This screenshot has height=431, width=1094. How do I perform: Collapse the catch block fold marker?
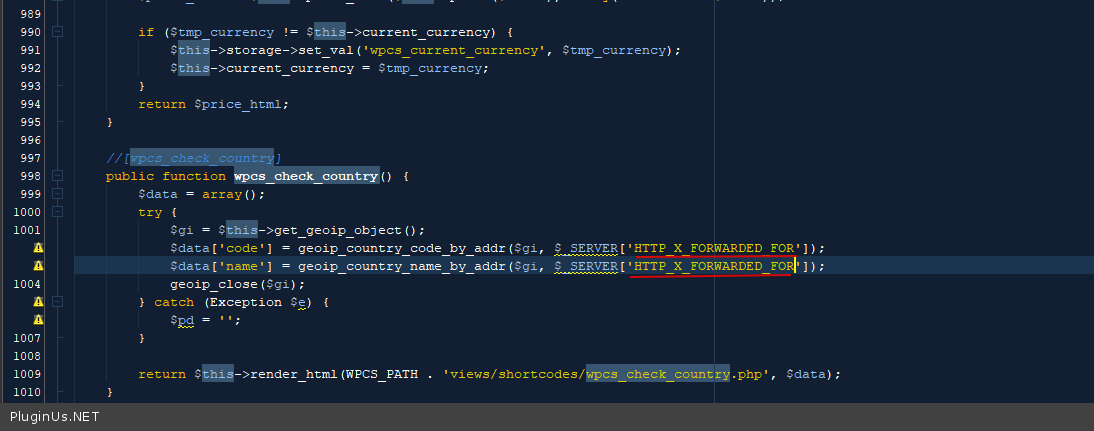(57, 302)
